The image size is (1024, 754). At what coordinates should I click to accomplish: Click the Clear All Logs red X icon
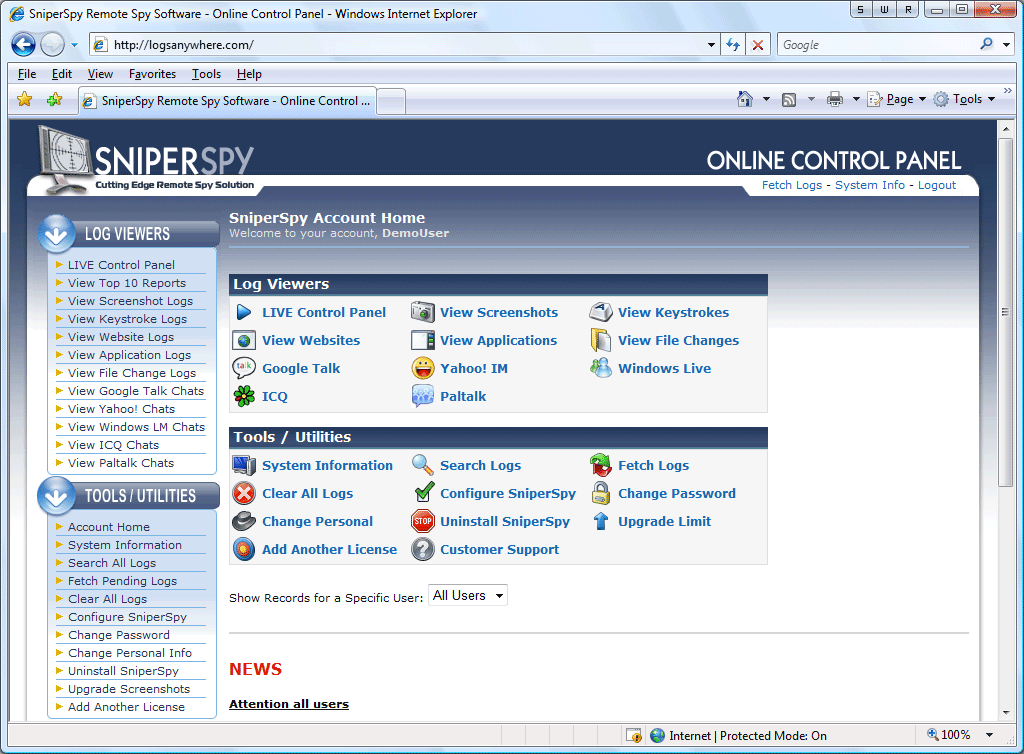point(244,494)
